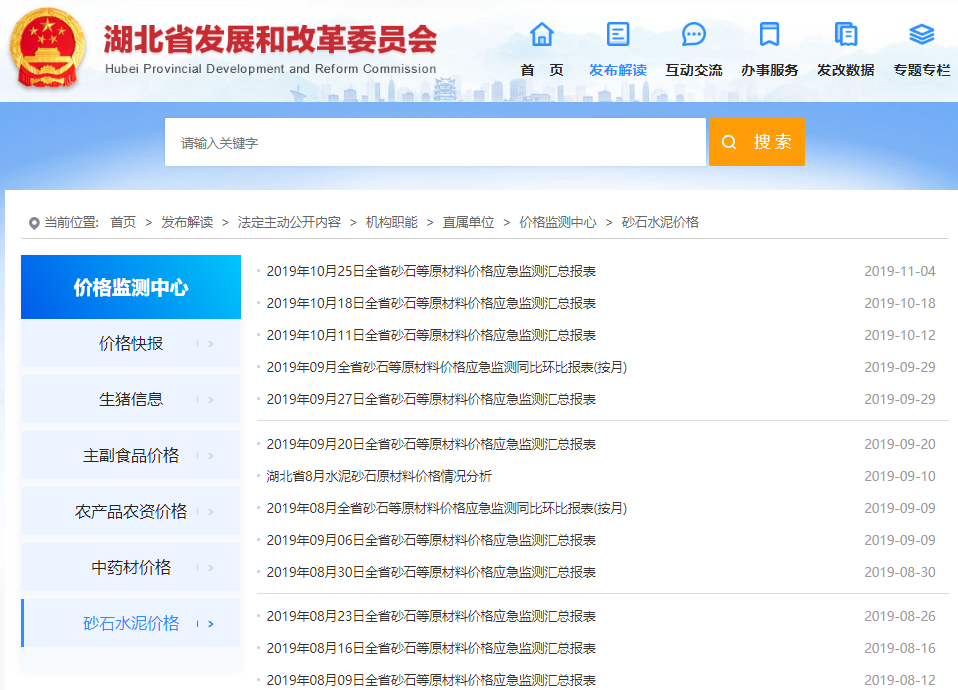Go to 法定主动公开内容 in the breadcrumb
This screenshot has height=690, width=958.
click(x=289, y=222)
